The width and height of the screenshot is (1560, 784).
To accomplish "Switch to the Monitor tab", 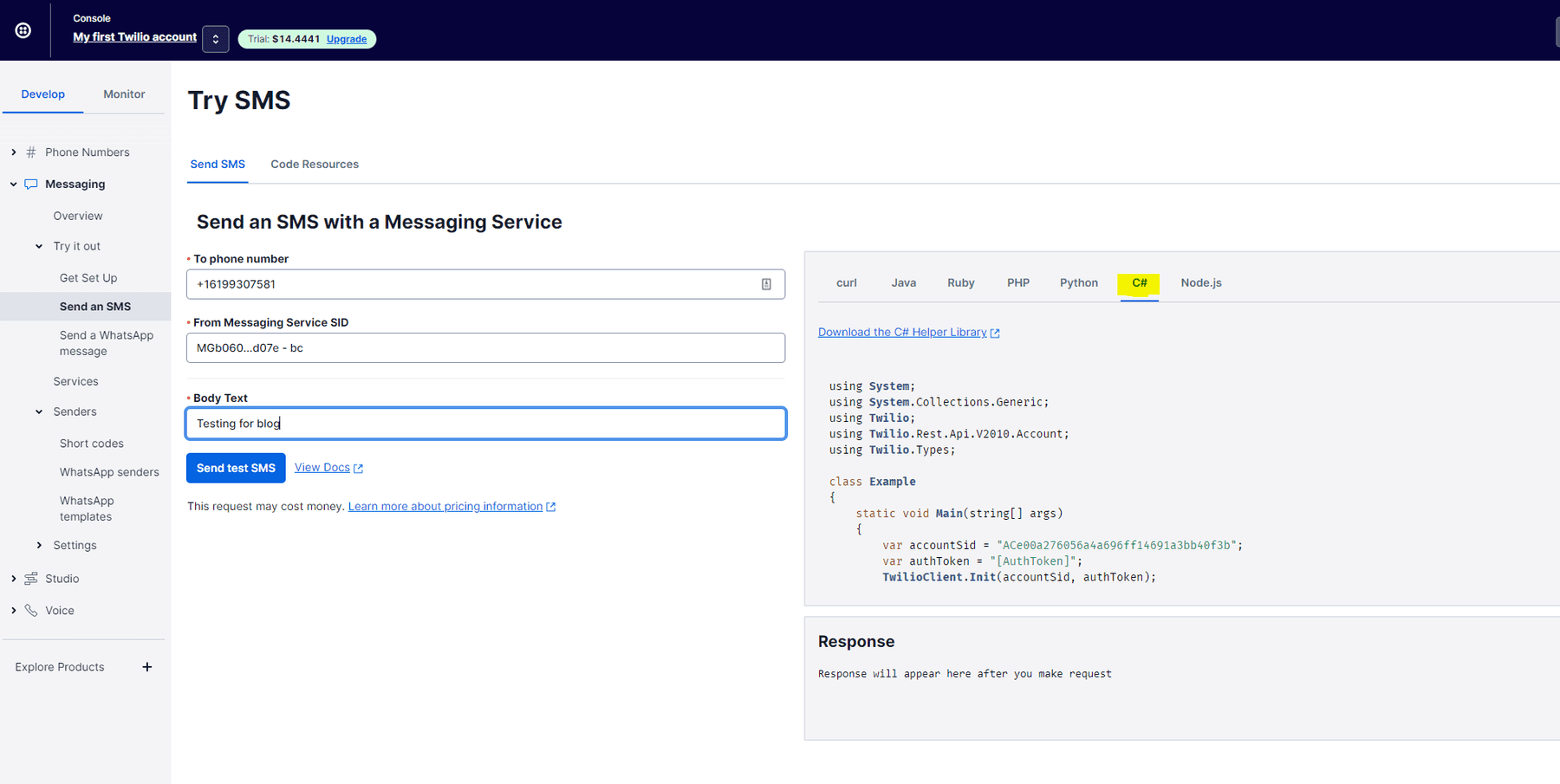I will click(x=124, y=94).
